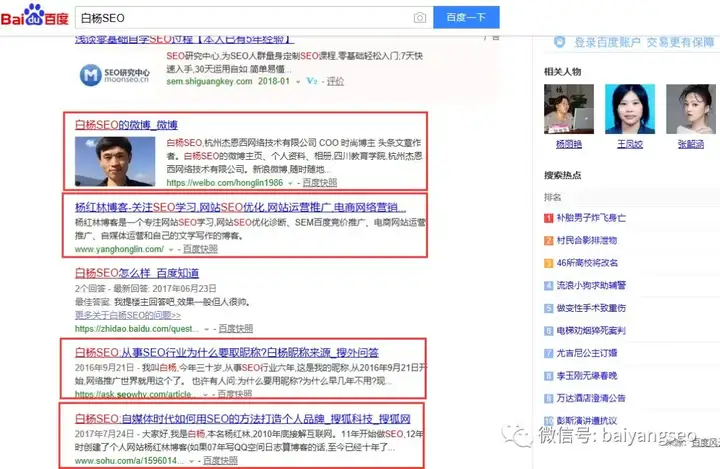
Task: Open 百度快照 for zhidao.baidu.com result
Action: (x=236, y=328)
